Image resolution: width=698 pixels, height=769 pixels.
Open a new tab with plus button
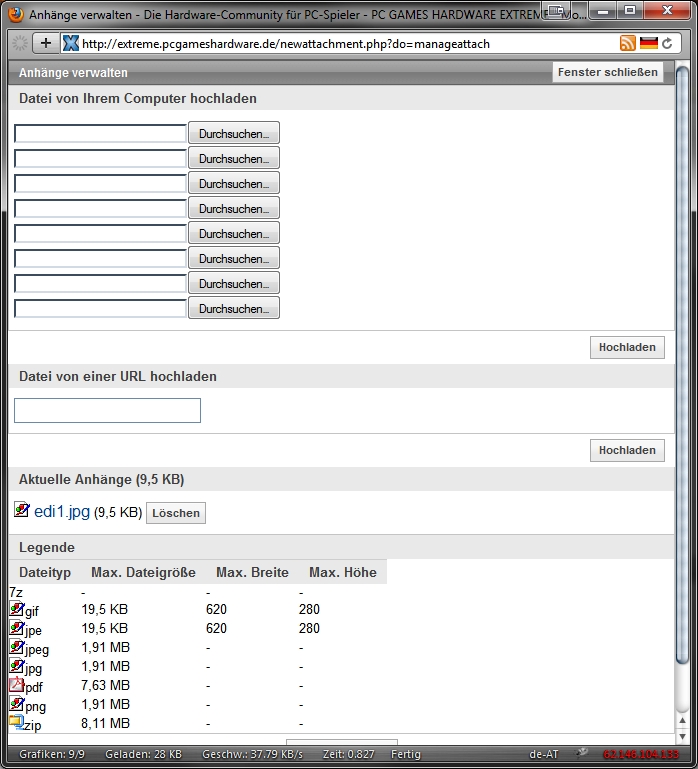(46, 43)
